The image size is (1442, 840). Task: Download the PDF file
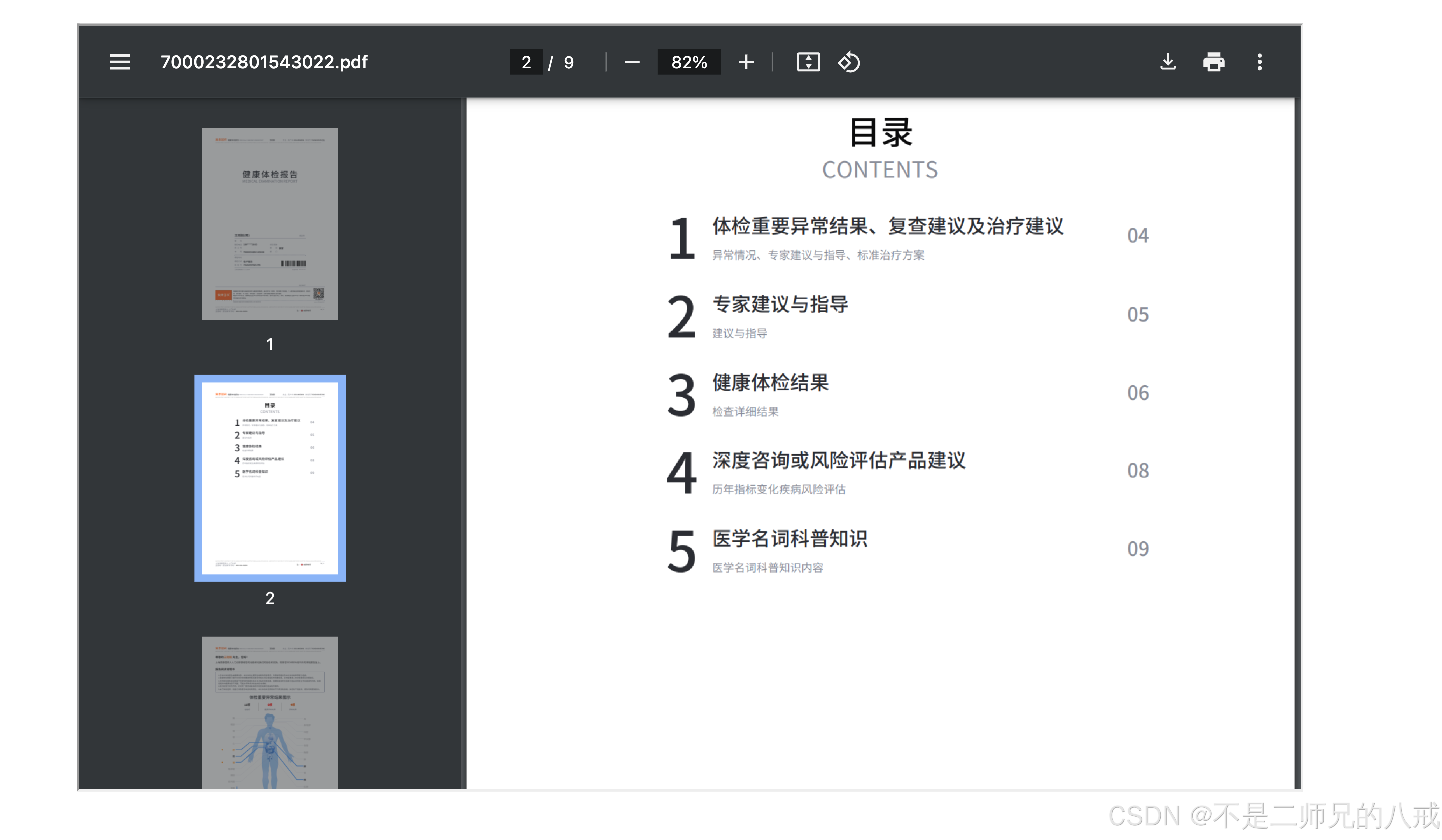click(1167, 62)
